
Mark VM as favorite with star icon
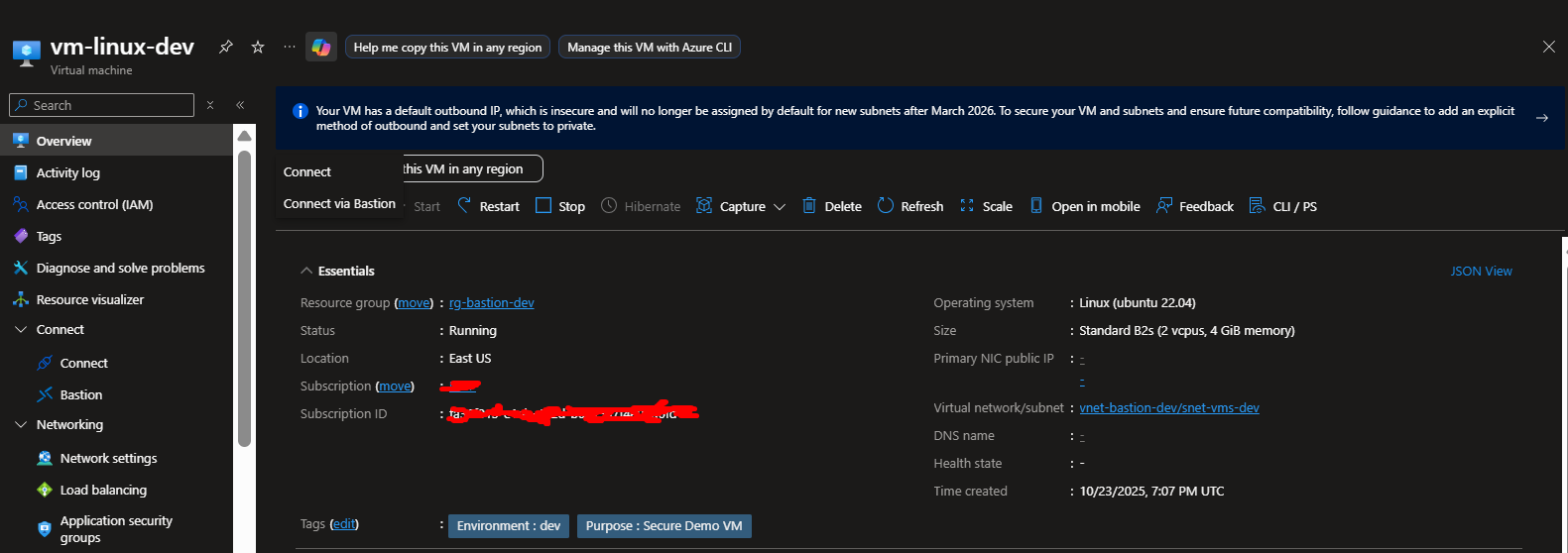258,47
